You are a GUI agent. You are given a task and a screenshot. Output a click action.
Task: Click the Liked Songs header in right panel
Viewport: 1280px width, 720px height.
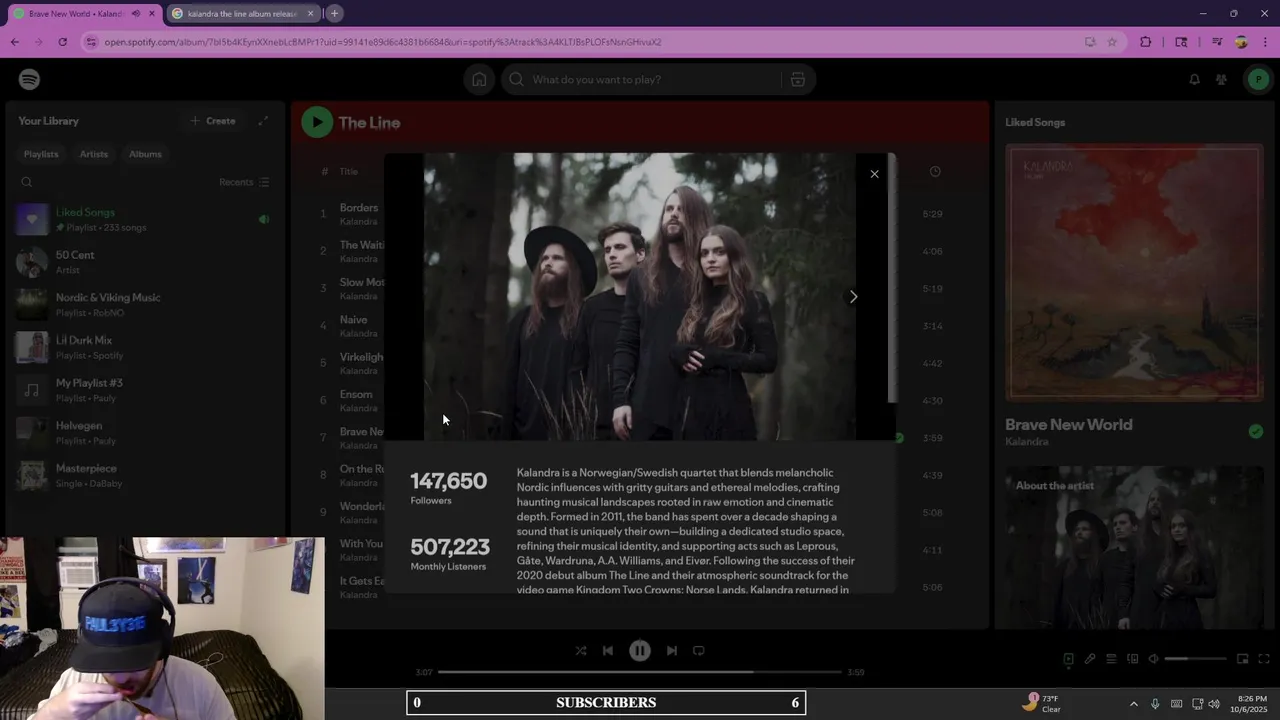click(1035, 122)
